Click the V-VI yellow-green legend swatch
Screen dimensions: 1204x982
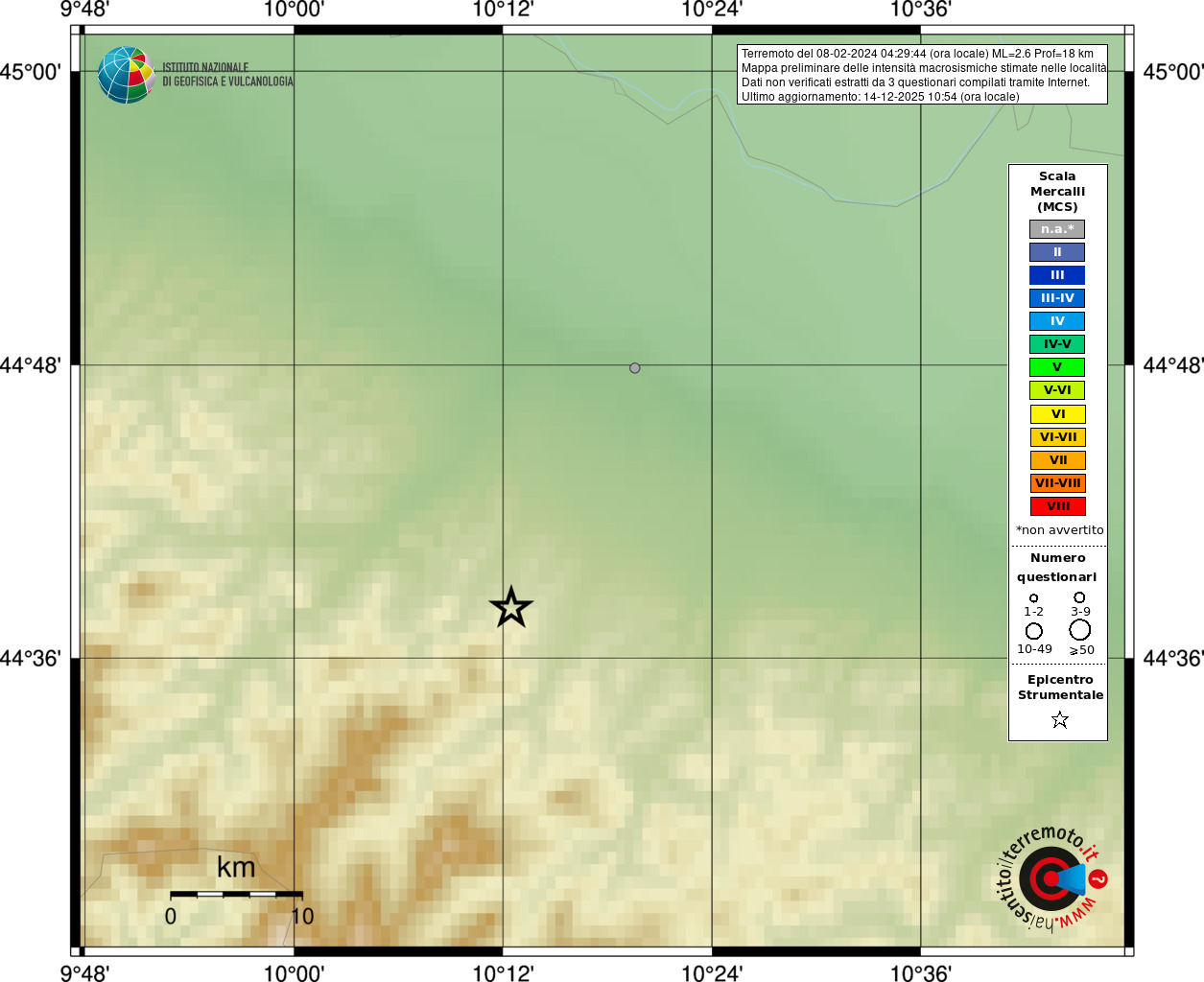click(1057, 390)
